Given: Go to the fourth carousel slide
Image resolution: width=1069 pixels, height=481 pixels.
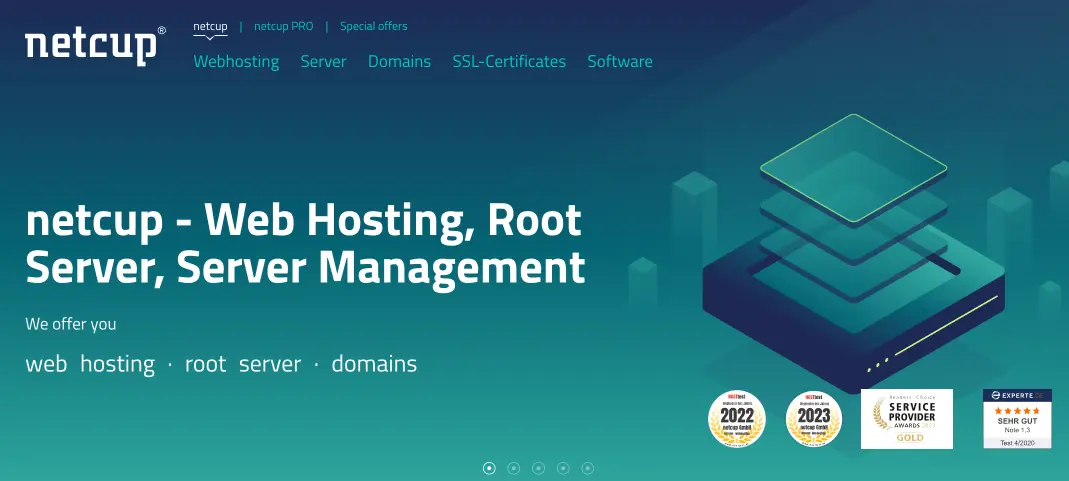Looking at the screenshot, I should pos(562,468).
